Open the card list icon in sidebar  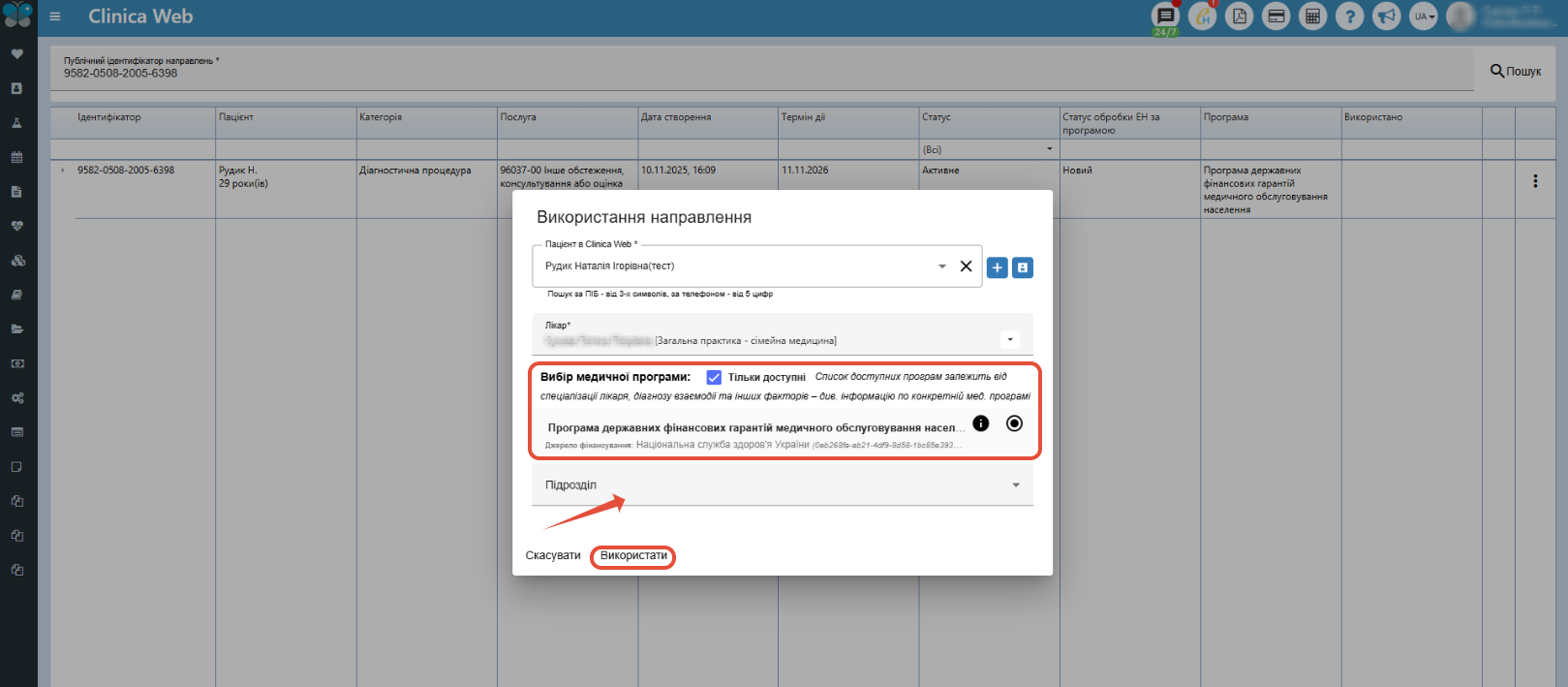(16, 432)
